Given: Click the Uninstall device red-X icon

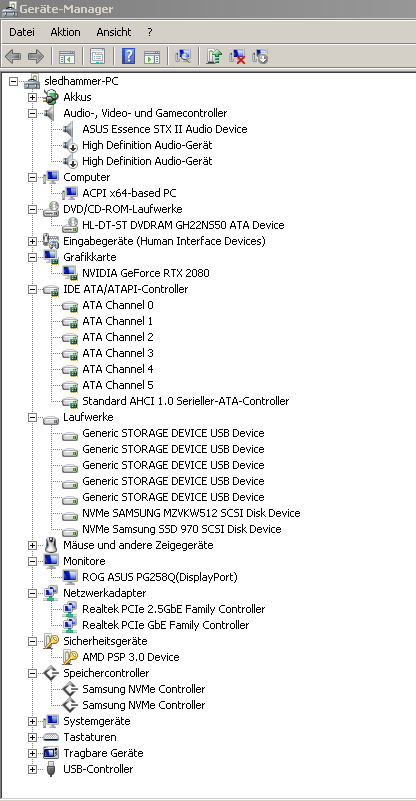Looking at the screenshot, I should click(x=237, y=56).
